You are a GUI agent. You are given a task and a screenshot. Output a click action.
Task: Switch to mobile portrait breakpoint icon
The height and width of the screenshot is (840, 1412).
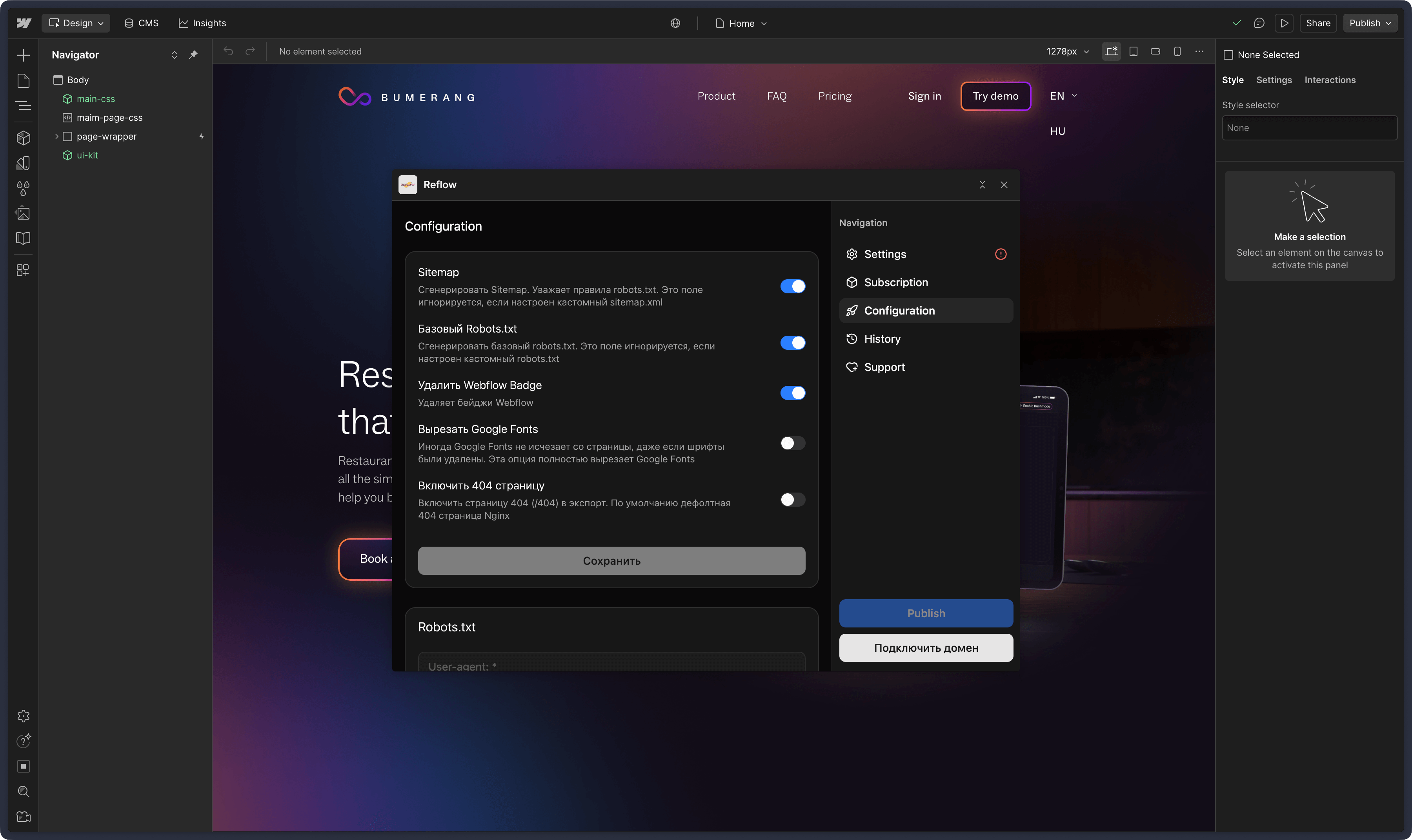[x=1177, y=51]
